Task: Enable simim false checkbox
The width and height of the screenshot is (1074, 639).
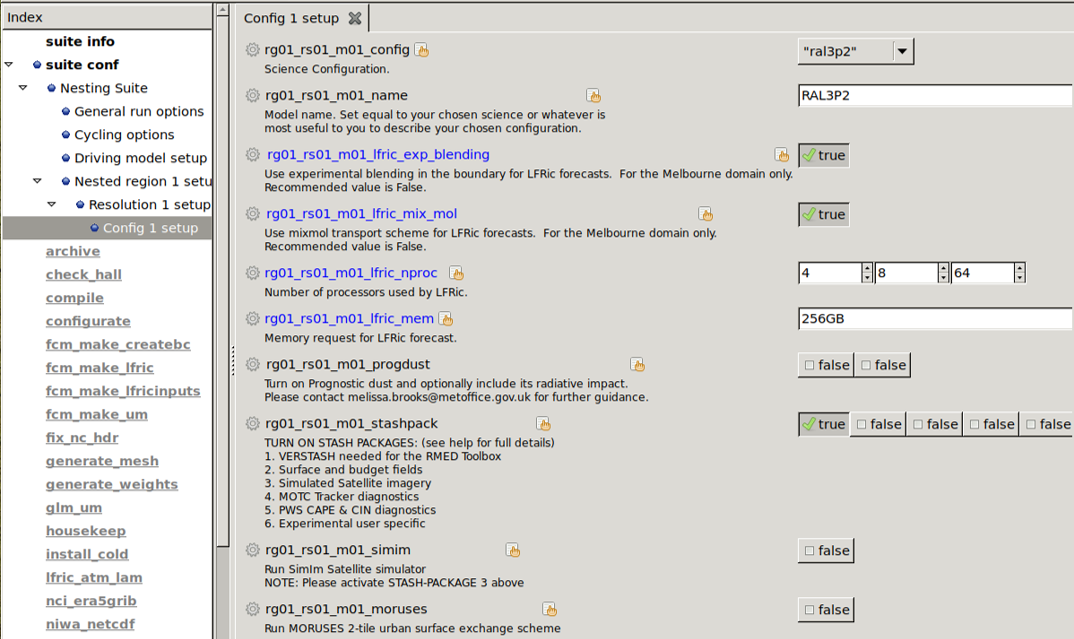Action: click(826, 551)
